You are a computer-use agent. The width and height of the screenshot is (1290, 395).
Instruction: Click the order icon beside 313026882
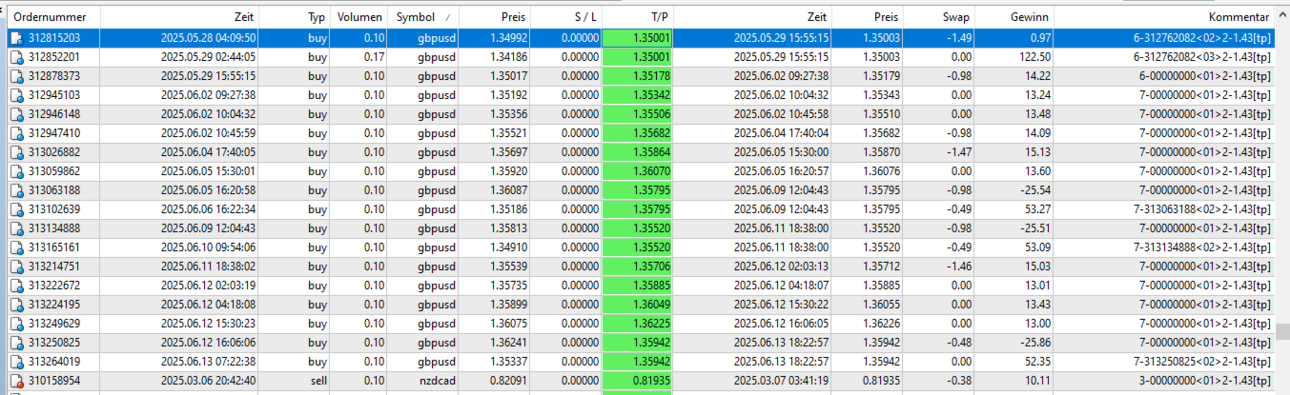(16, 152)
